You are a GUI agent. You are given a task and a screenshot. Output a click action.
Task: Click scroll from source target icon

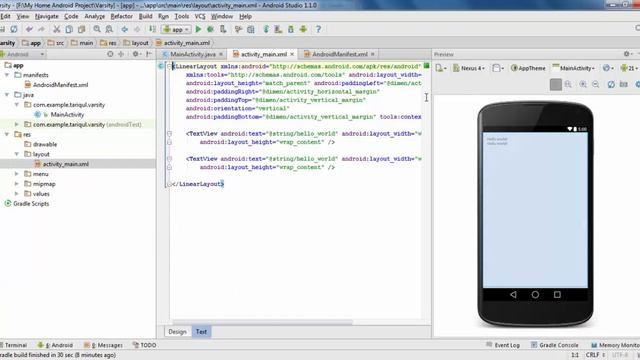pyautogui.click(x=110, y=54)
